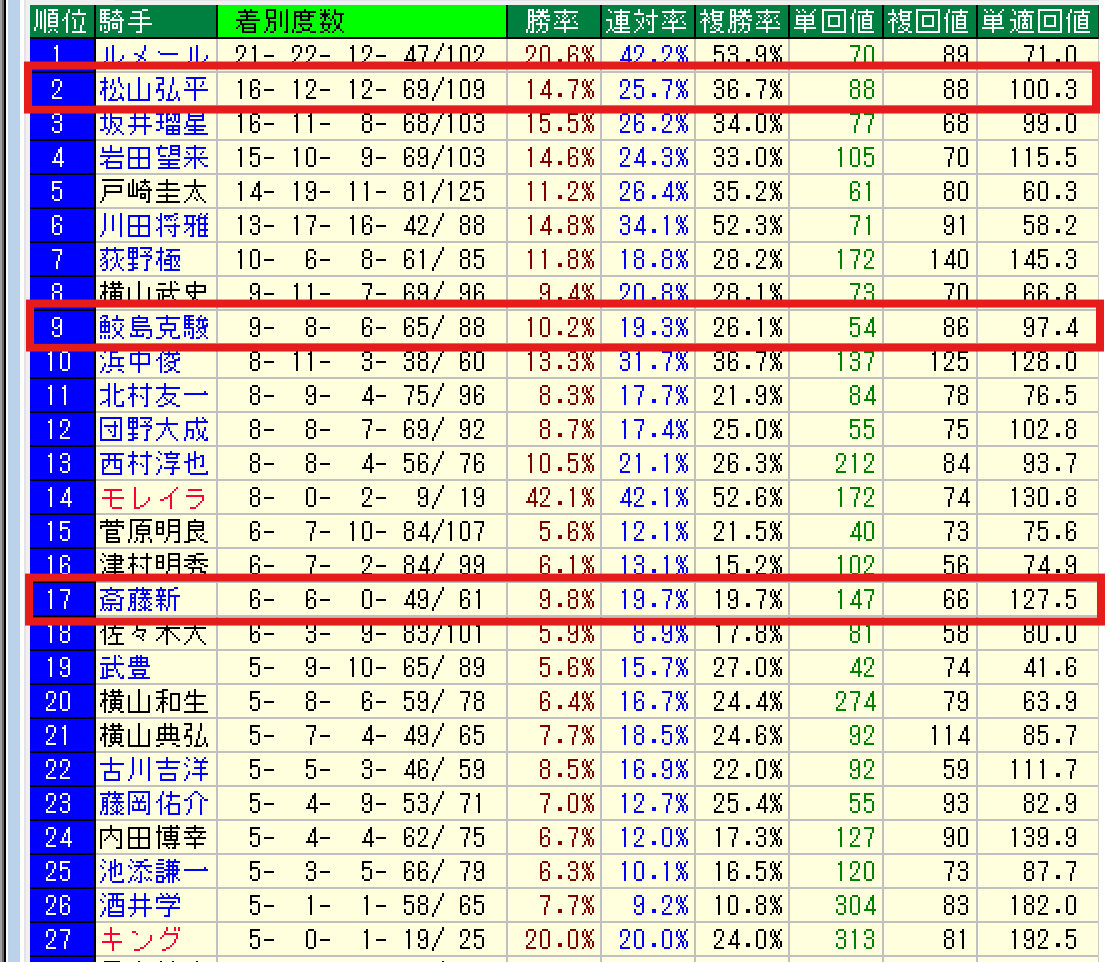
Task: Click jockey 岩田望来 name
Action: (154, 157)
